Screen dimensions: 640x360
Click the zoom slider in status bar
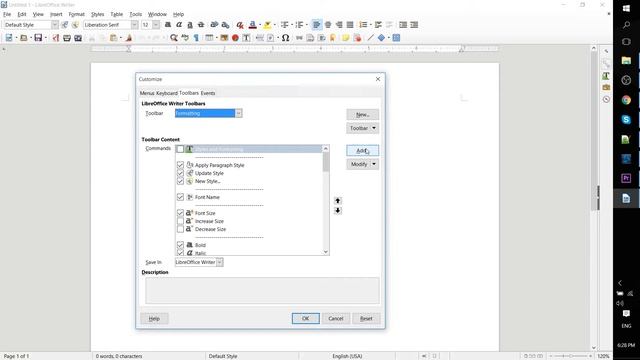point(570,356)
